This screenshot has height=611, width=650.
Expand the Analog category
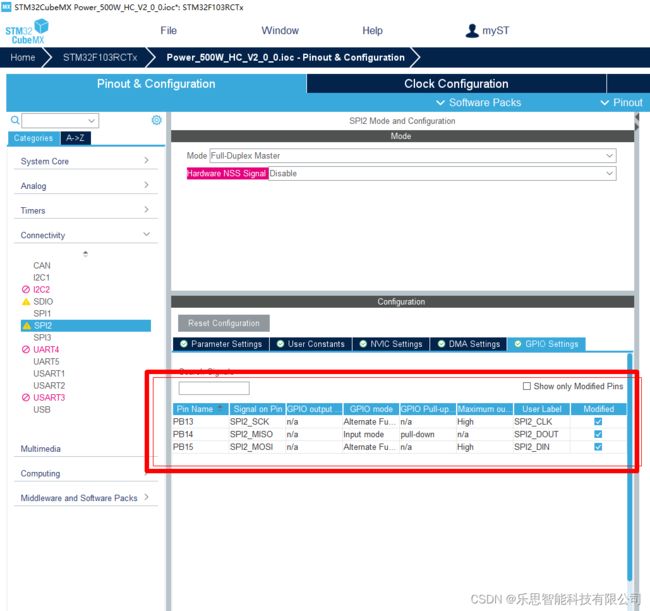click(x=85, y=186)
